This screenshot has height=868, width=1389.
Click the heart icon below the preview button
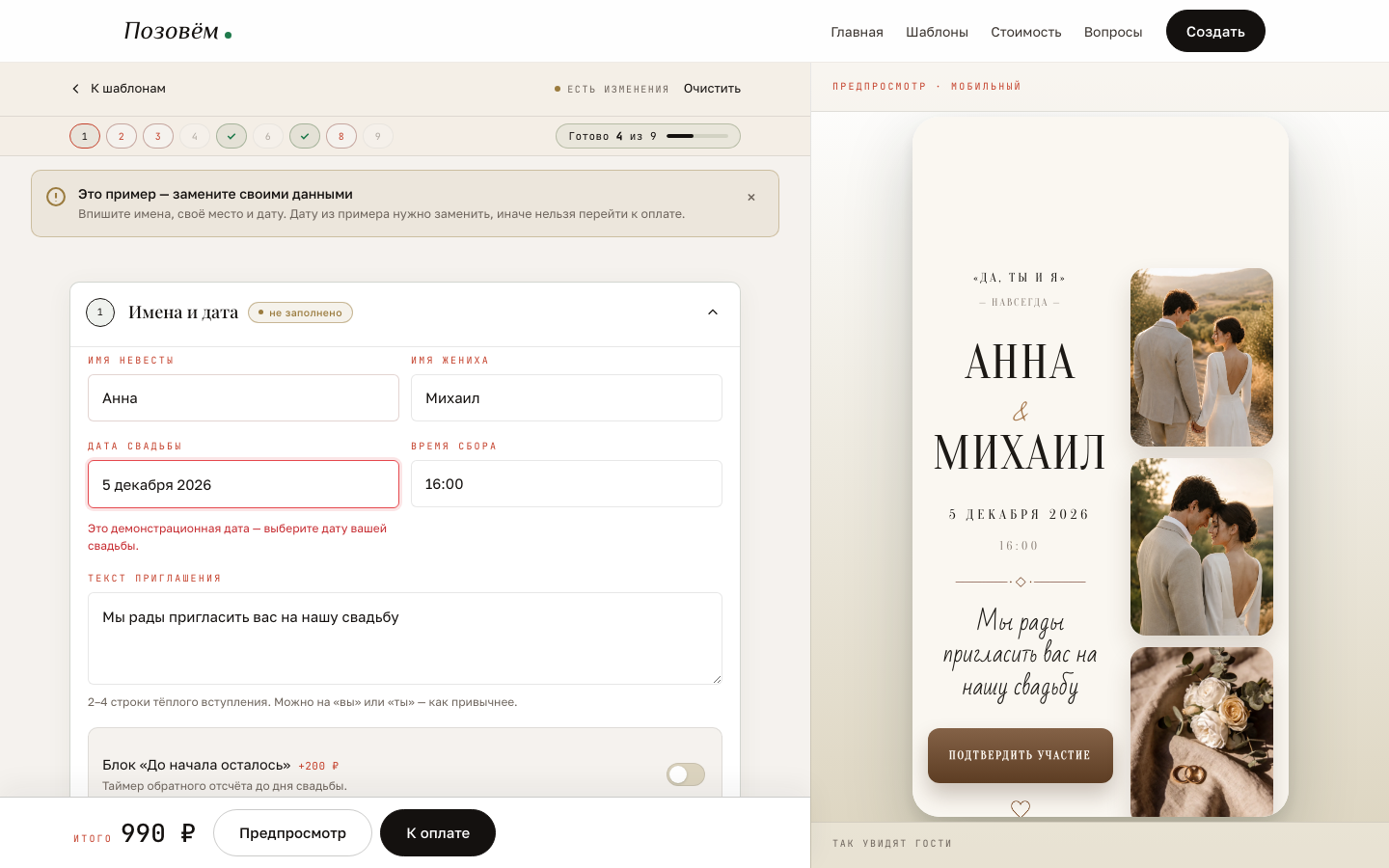click(x=1021, y=808)
